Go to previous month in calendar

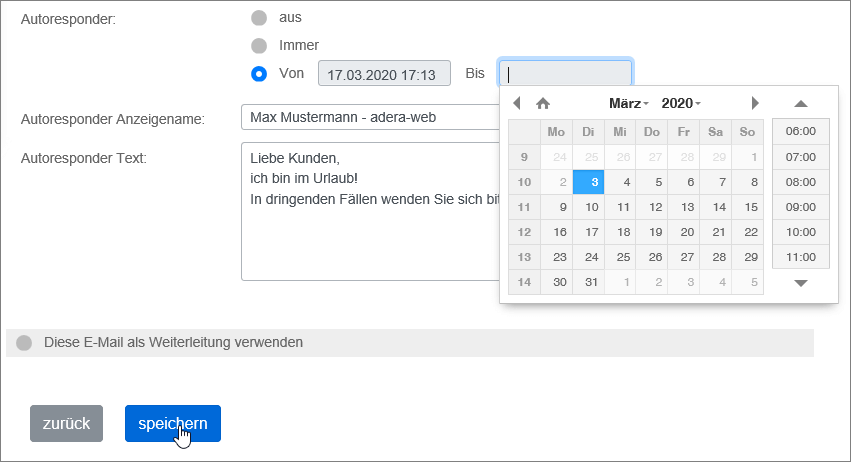[x=517, y=103]
